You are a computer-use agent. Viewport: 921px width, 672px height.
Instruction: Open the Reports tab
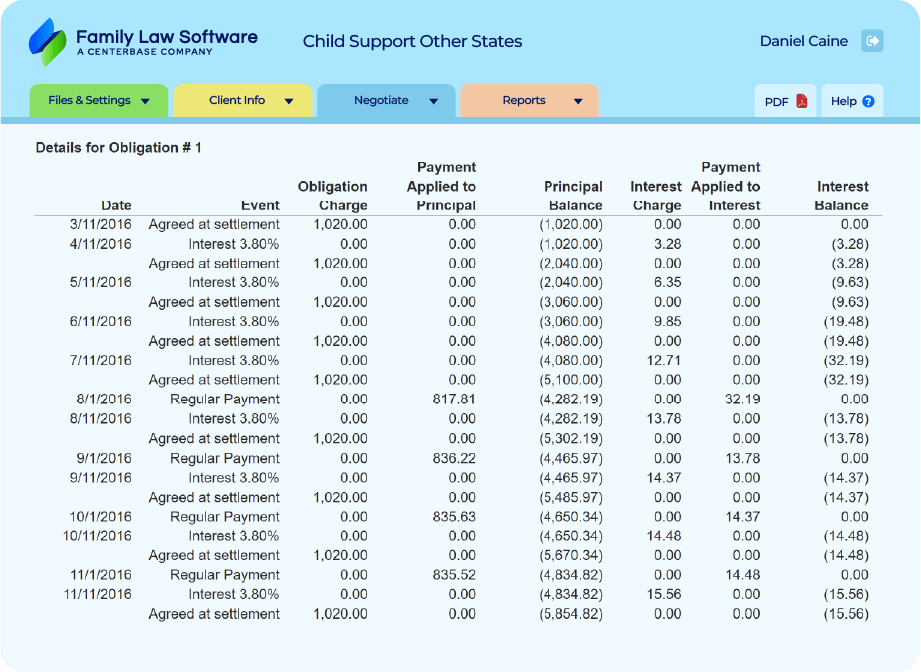coord(524,100)
